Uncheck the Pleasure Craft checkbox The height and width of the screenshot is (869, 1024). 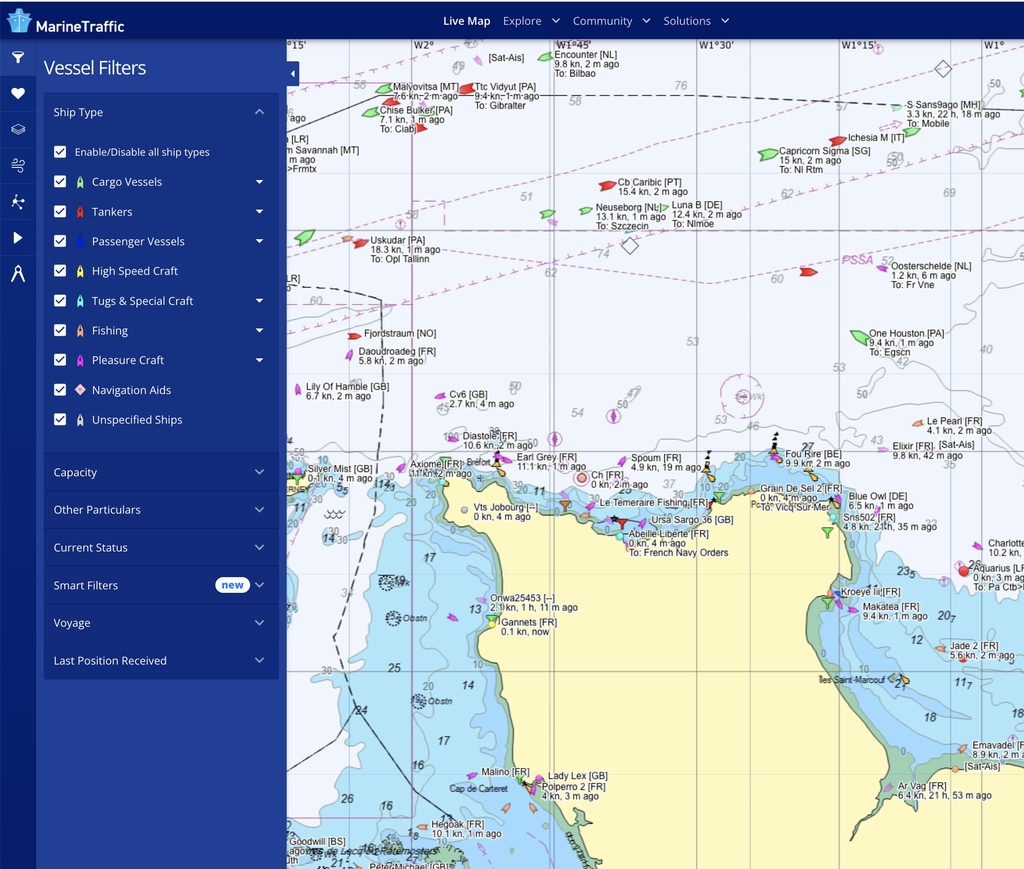click(x=60, y=360)
